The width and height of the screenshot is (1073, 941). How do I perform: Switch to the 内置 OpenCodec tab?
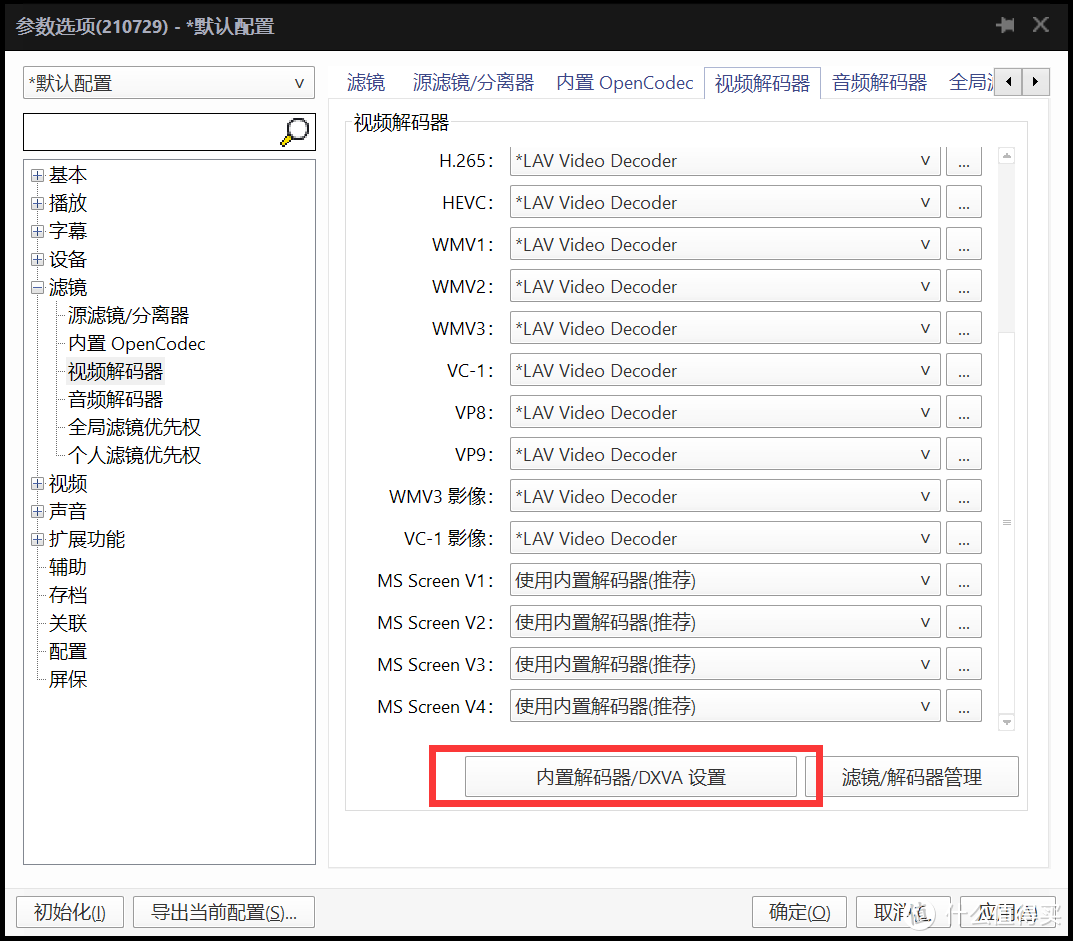[x=625, y=83]
